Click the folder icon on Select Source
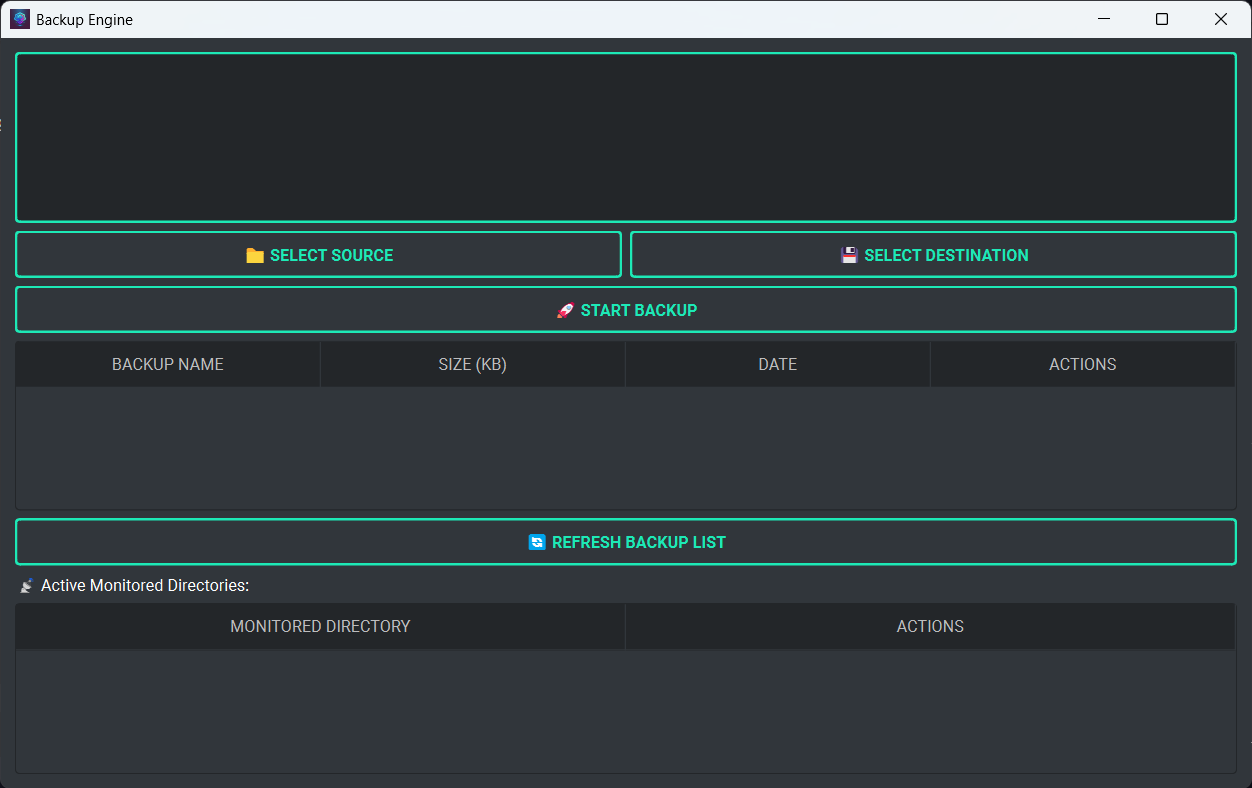 [255, 255]
